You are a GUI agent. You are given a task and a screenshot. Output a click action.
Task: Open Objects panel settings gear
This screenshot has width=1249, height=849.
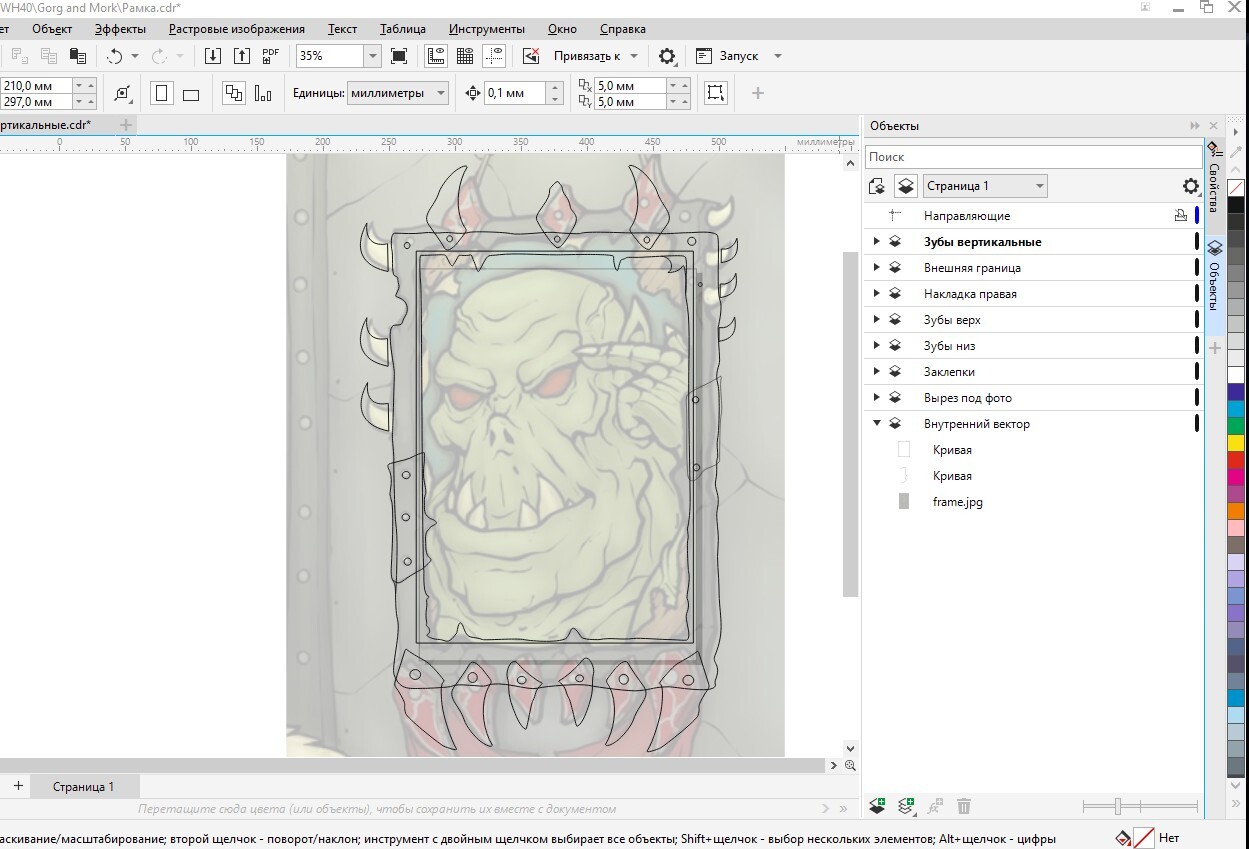1190,186
